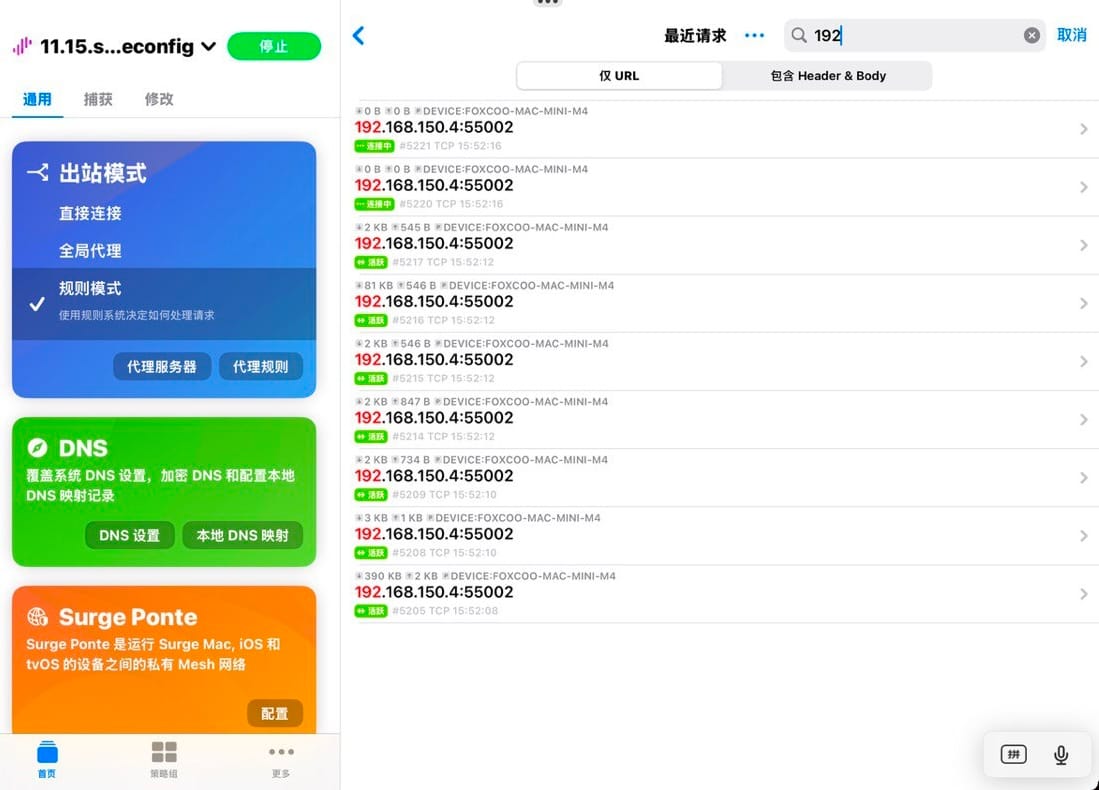Open details chevron for request #5209
This screenshot has height=790, width=1099.
click(1084, 478)
